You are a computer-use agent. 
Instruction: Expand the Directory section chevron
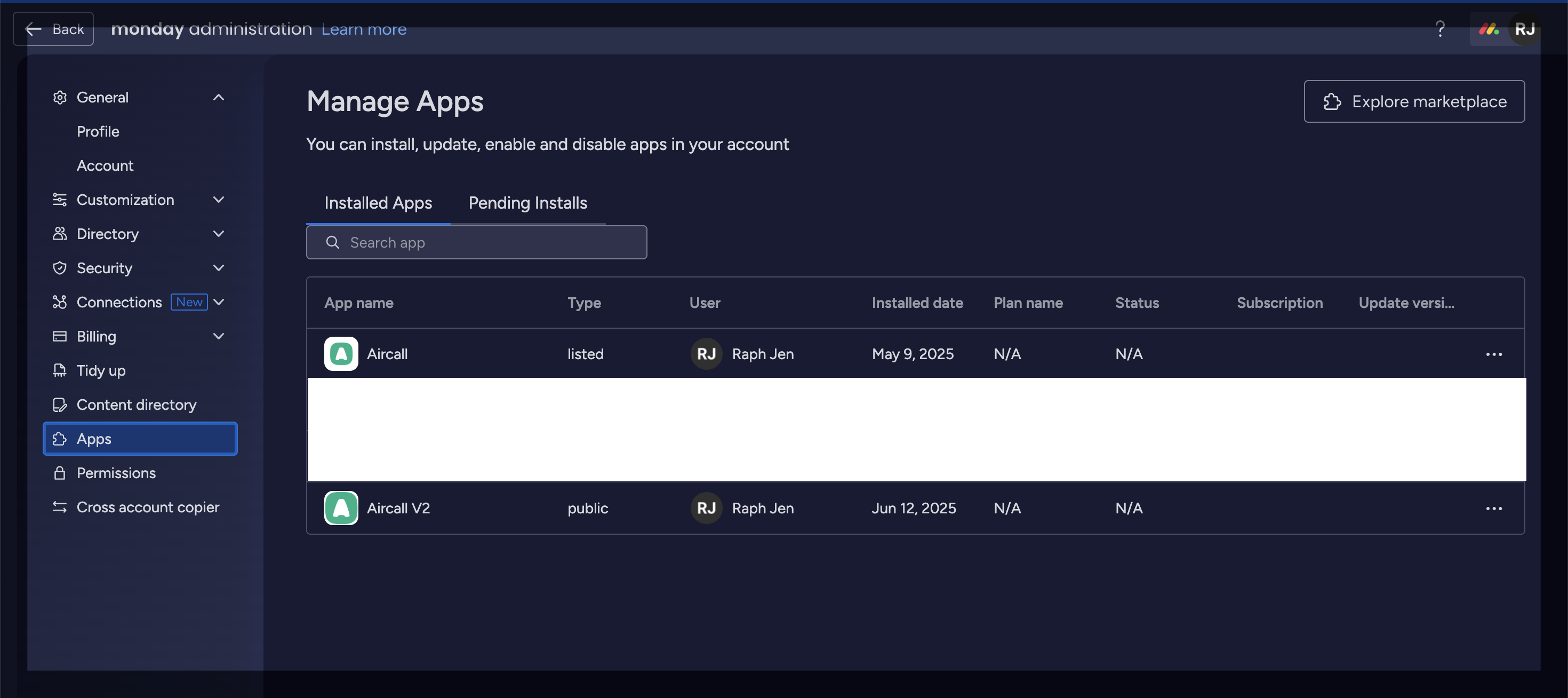coord(219,234)
